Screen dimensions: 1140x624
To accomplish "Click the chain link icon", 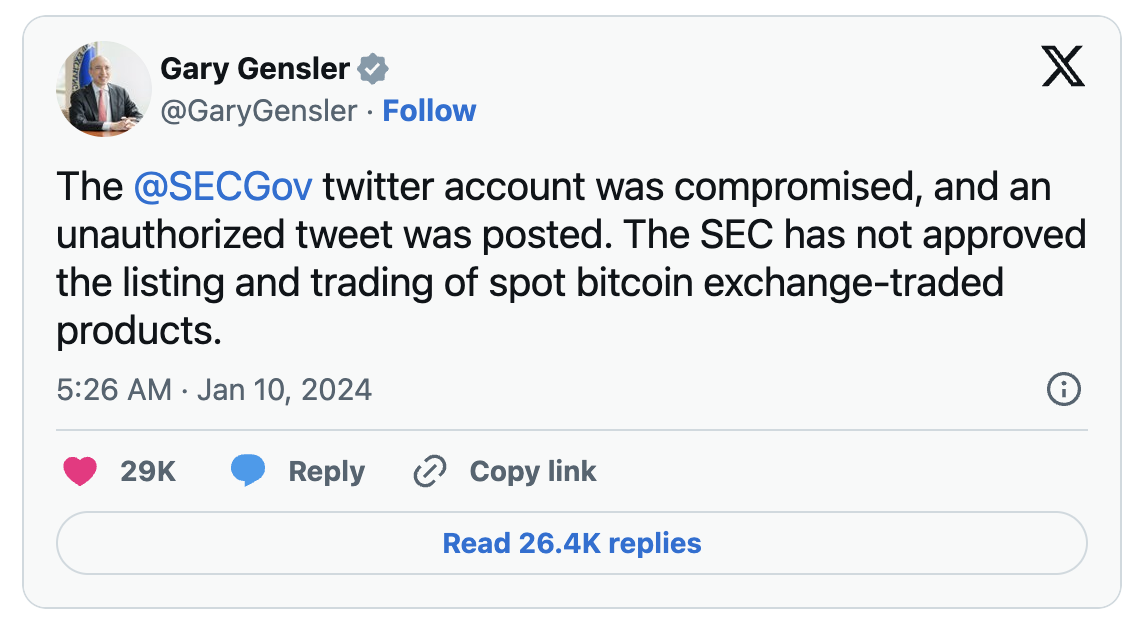I will pyautogui.click(x=429, y=471).
